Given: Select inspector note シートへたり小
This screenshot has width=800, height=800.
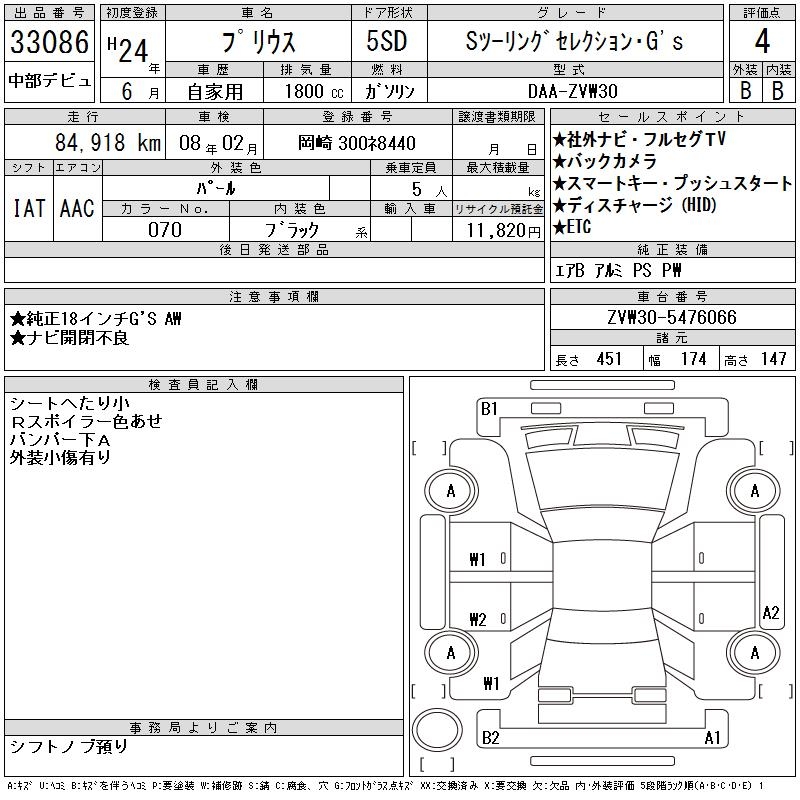Looking at the screenshot, I should 69,404.
